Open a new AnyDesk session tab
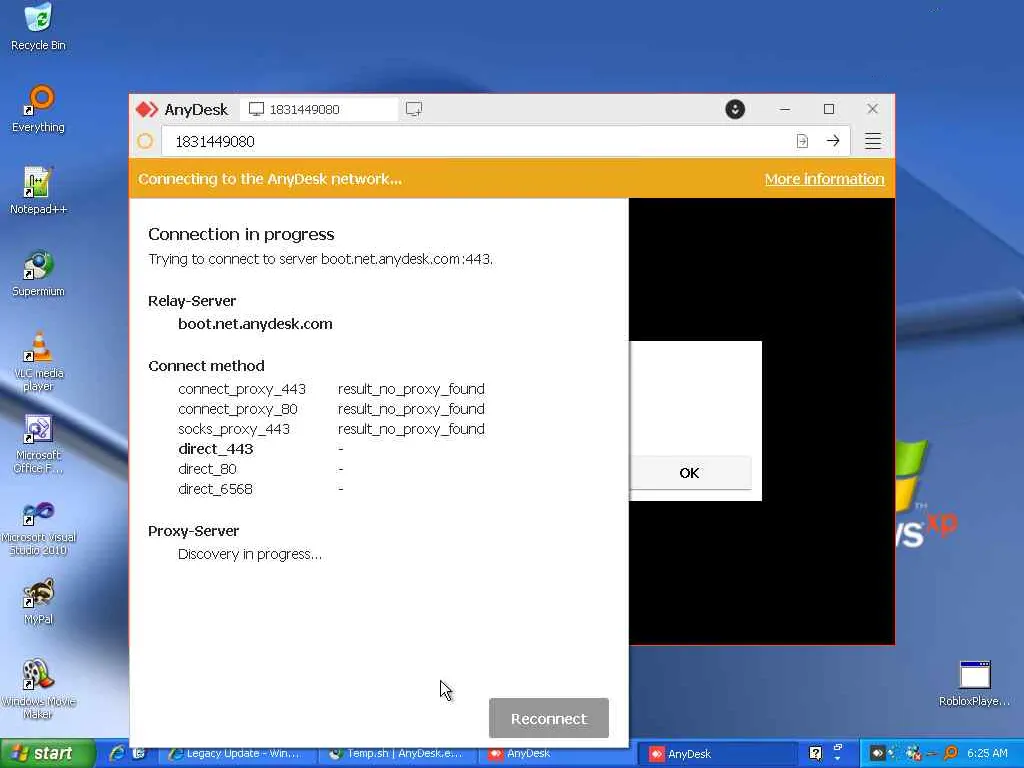The height and width of the screenshot is (768, 1024). (413, 109)
